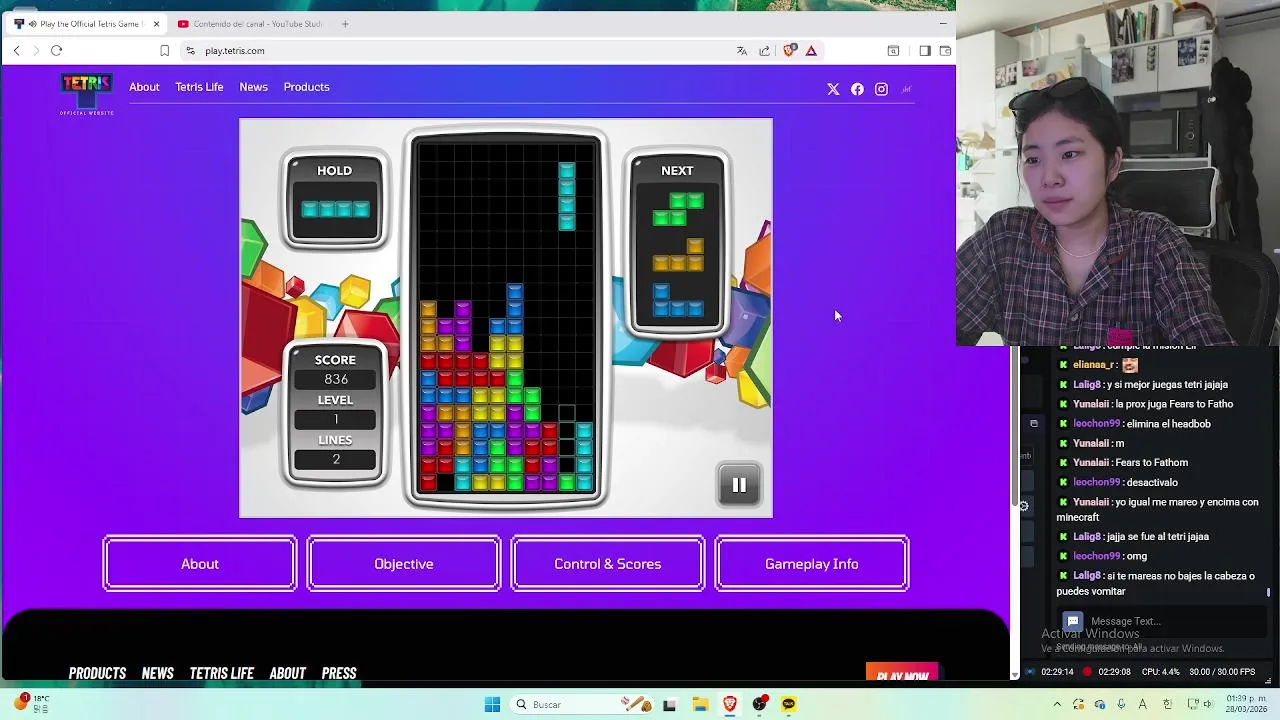Click the About button below the game
This screenshot has width=1280, height=720.
200,564
